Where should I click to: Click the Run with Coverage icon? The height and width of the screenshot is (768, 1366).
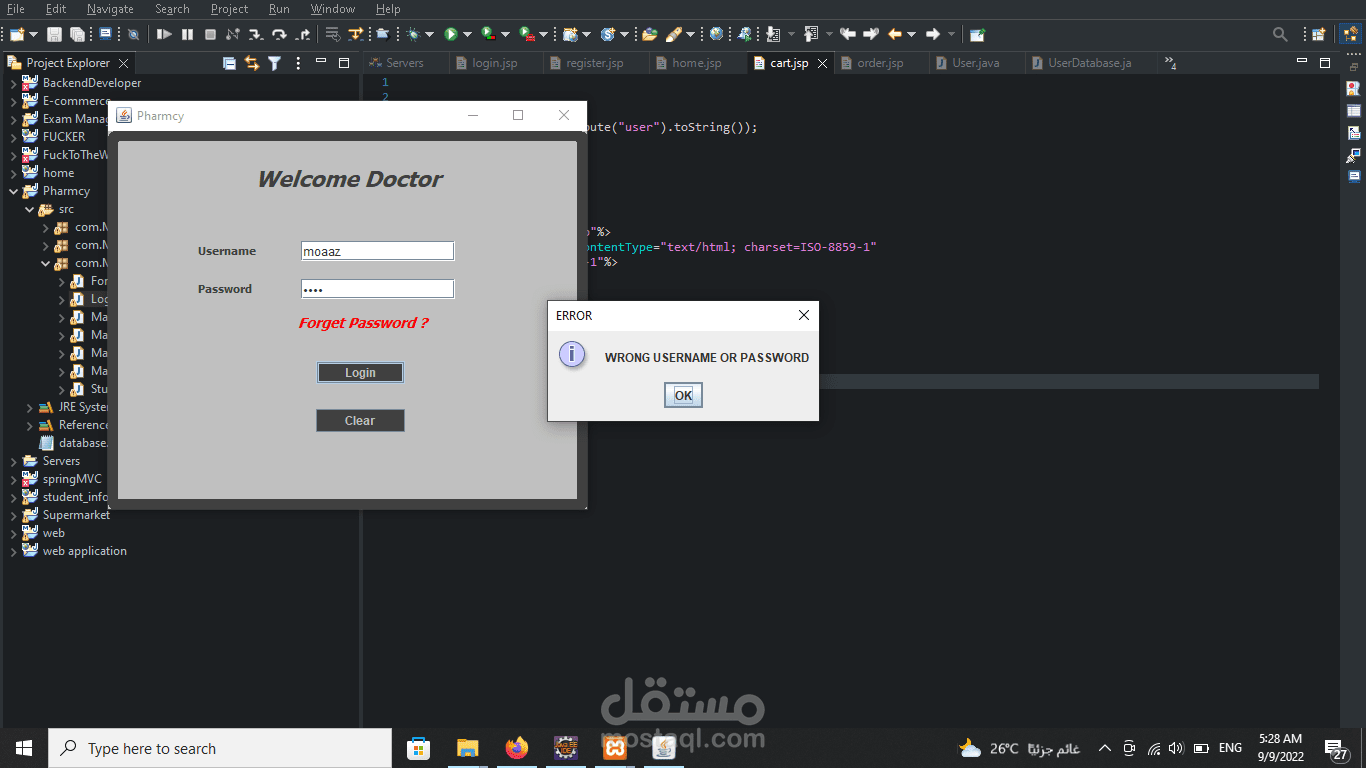click(x=488, y=34)
